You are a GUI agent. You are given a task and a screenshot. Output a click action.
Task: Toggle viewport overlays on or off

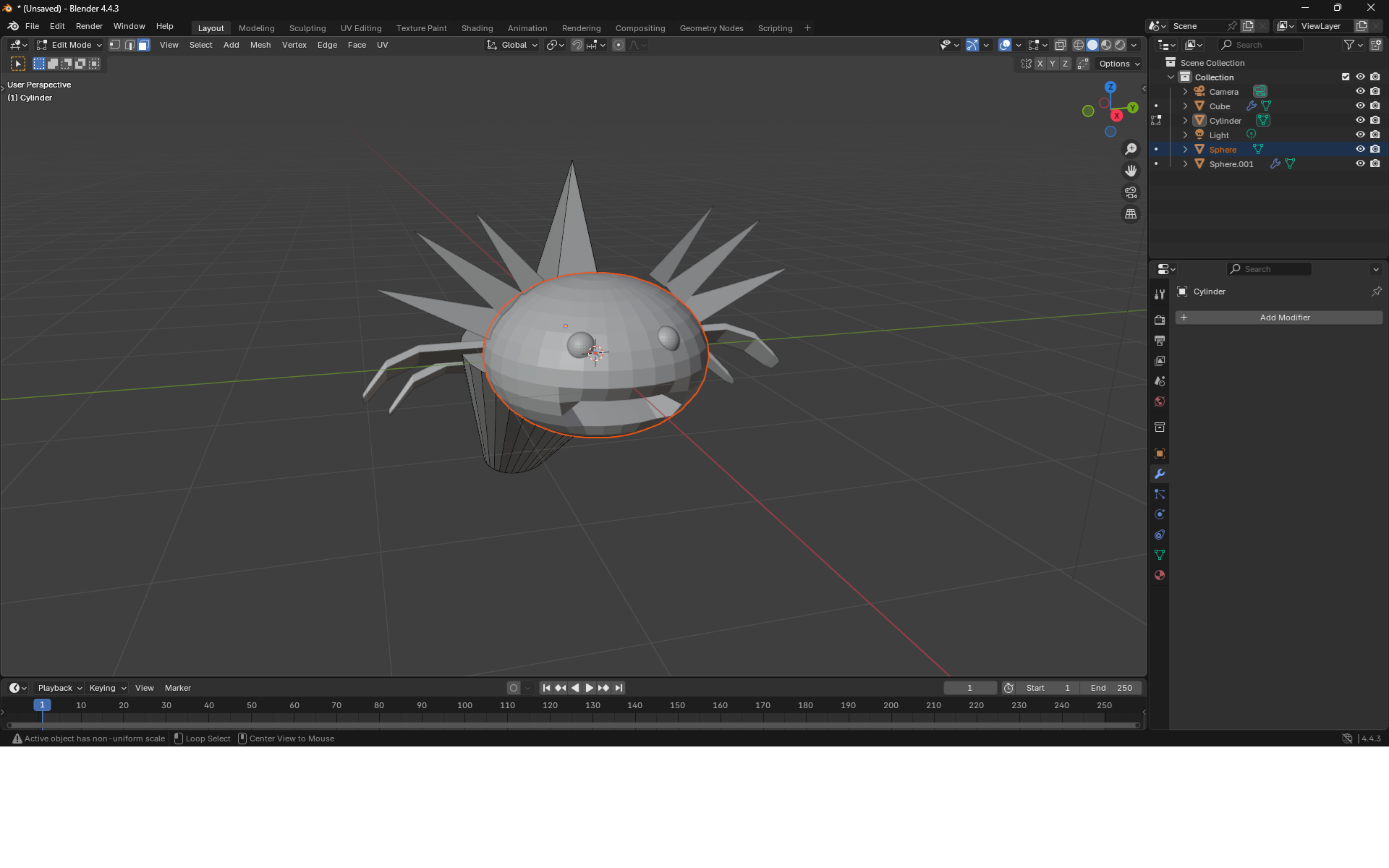coord(1005,45)
